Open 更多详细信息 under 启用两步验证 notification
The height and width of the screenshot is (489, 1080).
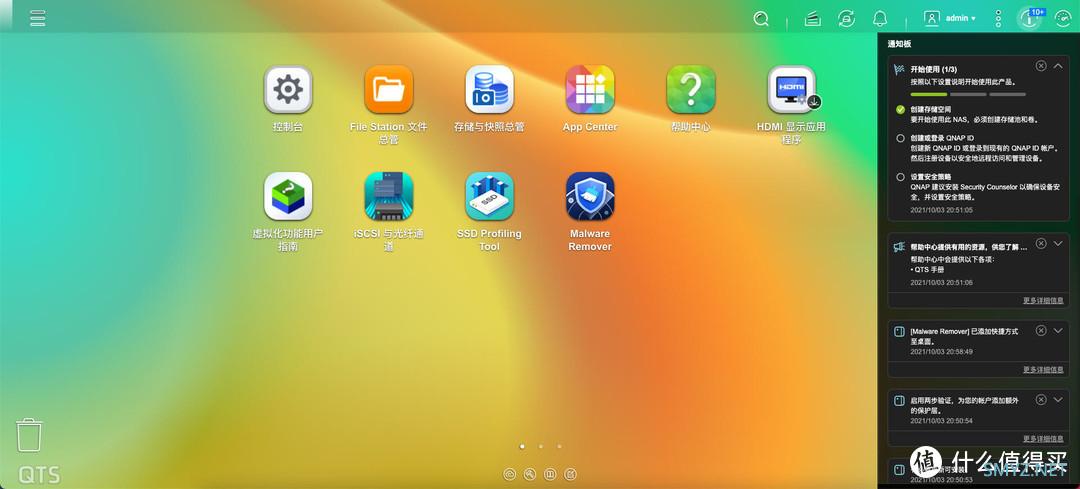(1043, 439)
